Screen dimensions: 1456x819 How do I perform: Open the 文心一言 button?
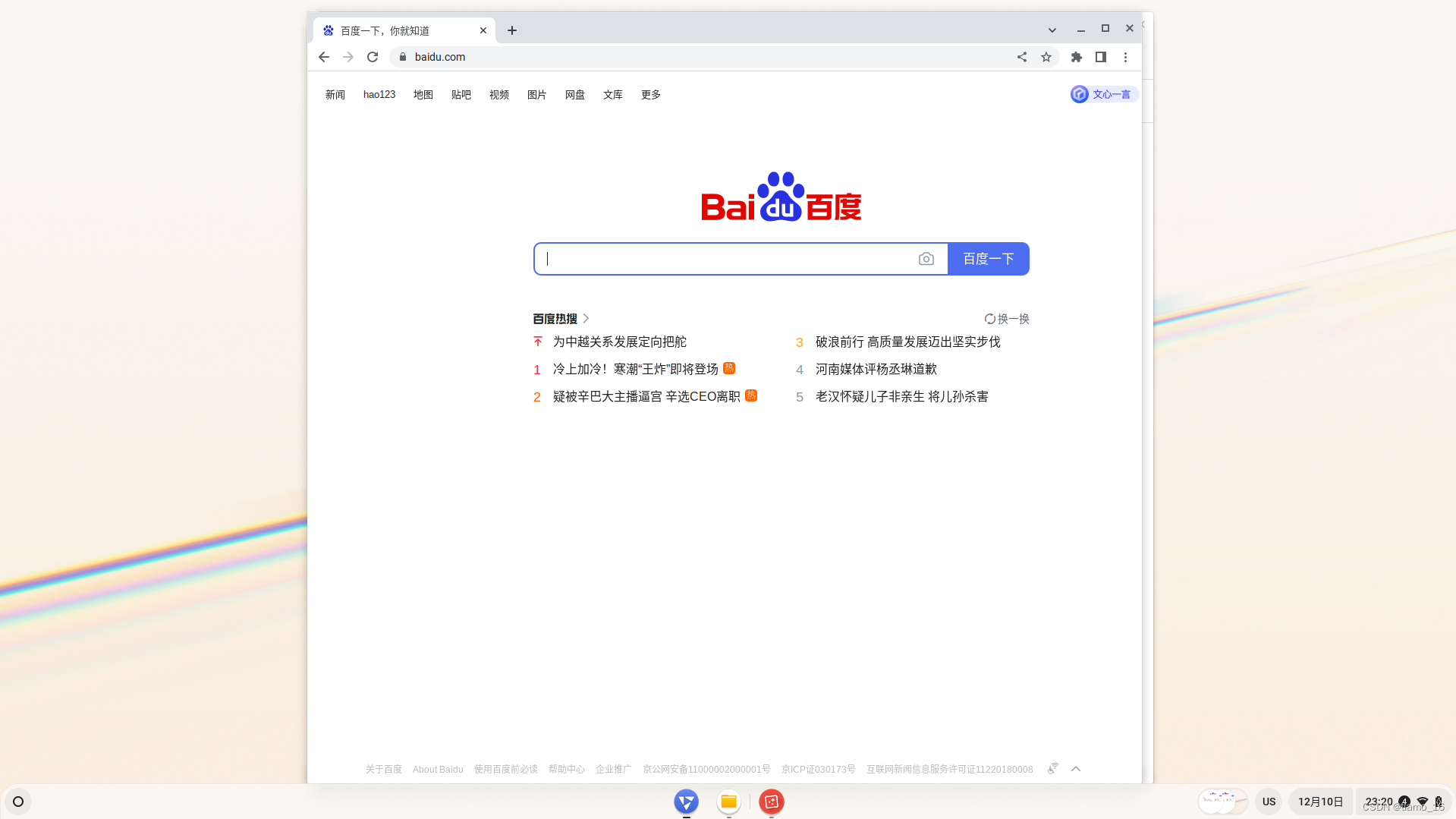tap(1103, 94)
